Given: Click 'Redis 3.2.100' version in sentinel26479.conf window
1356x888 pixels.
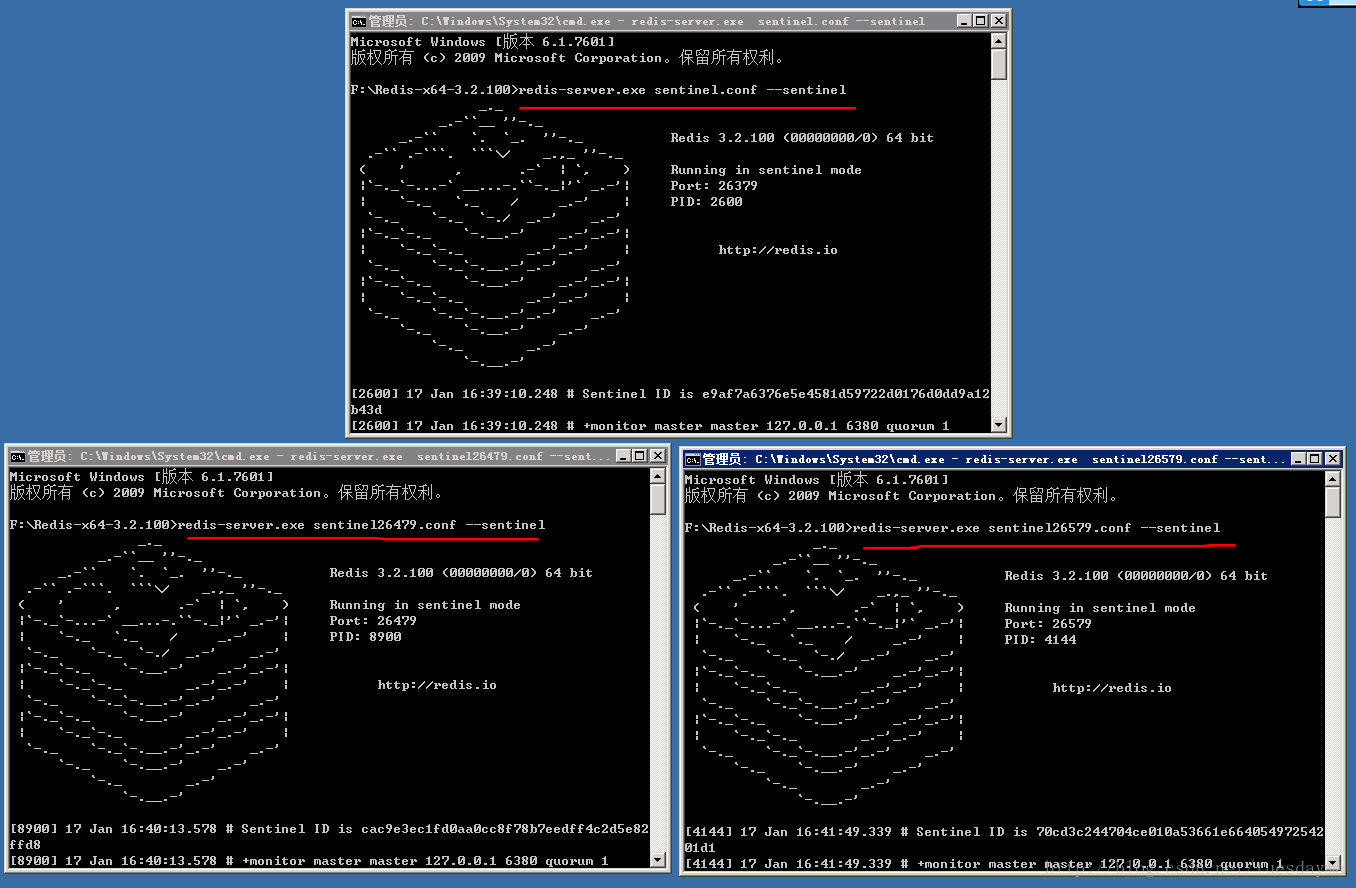Looking at the screenshot, I should click(461, 573).
